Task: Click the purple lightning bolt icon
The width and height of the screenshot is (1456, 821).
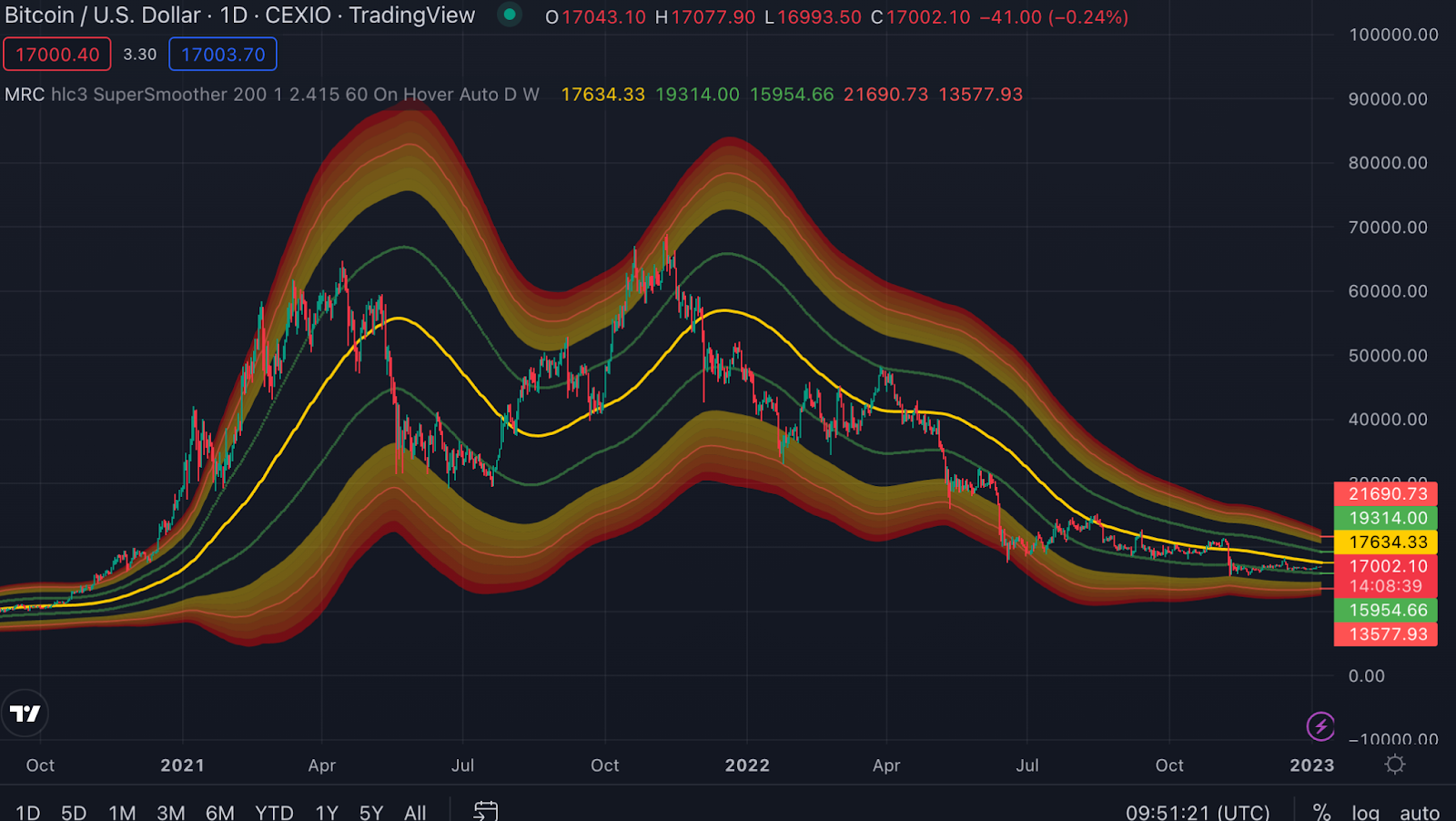Action: [x=1320, y=726]
